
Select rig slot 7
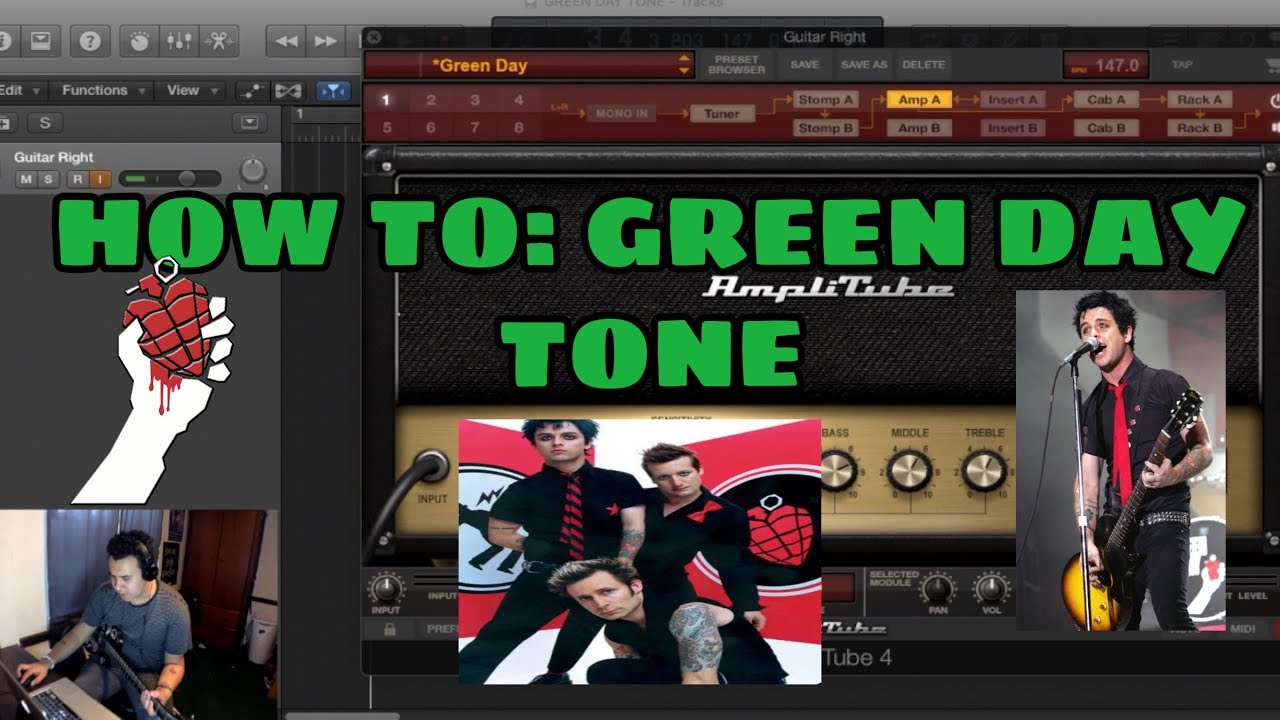(475, 128)
